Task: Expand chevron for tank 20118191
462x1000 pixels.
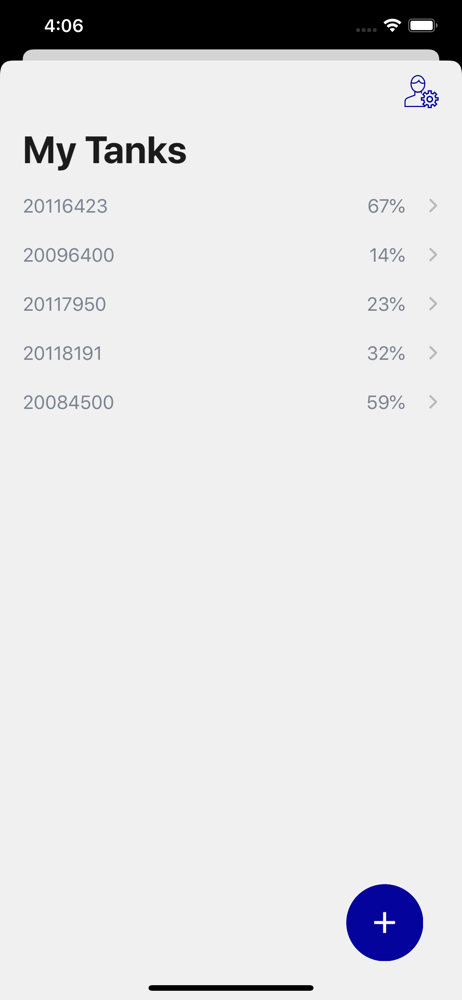Action: [x=433, y=353]
